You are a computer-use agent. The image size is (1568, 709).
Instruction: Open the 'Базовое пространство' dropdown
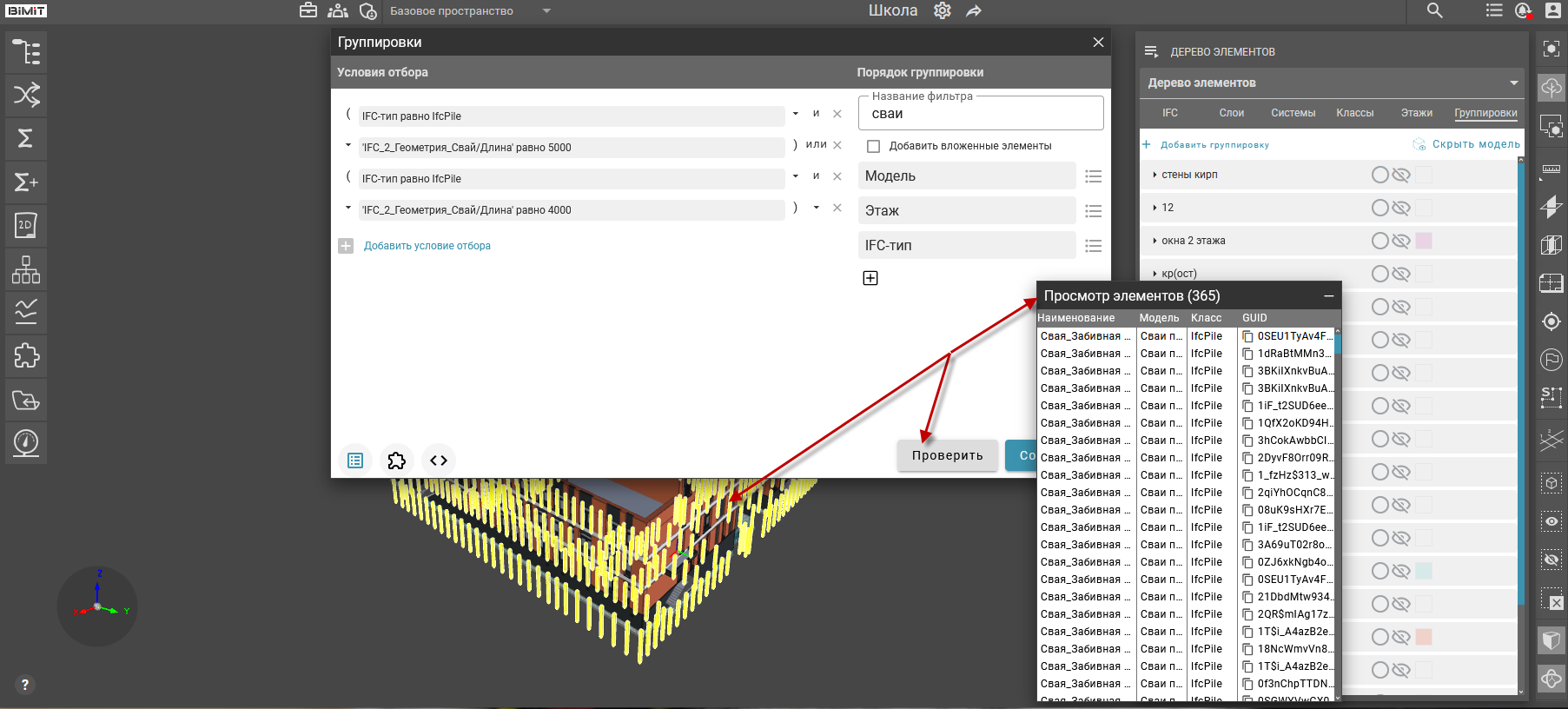pos(546,11)
